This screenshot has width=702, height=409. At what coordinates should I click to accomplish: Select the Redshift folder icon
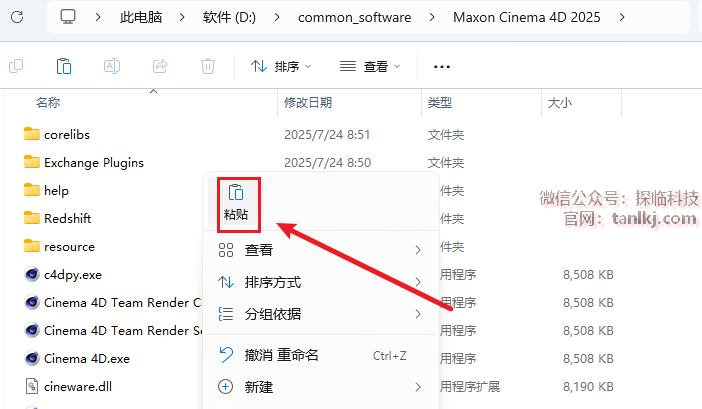point(32,218)
